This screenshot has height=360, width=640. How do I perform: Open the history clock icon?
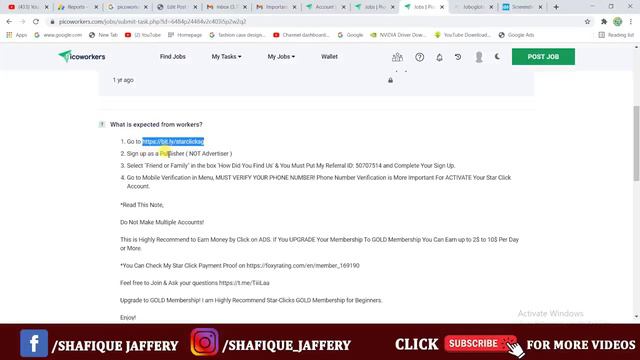pyautogui.click(x=458, y=57)
